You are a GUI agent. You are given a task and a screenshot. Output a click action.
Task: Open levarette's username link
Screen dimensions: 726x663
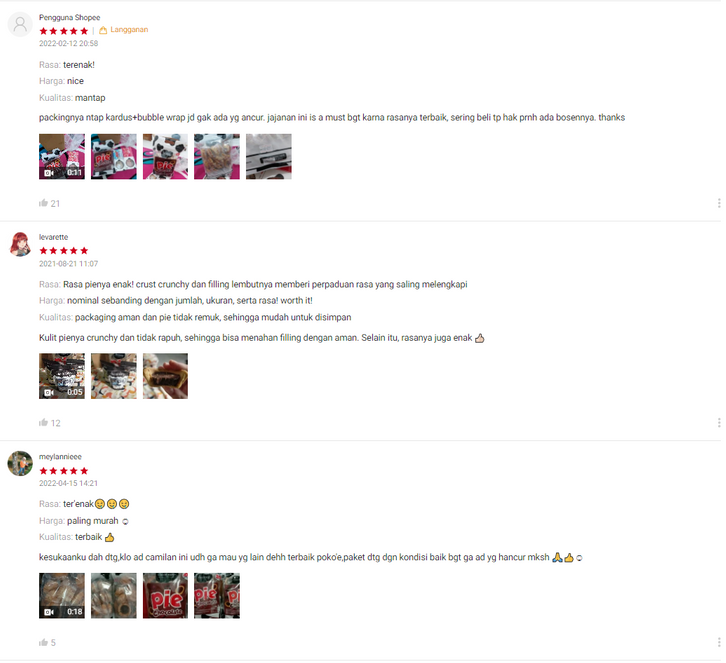[53, 237]
